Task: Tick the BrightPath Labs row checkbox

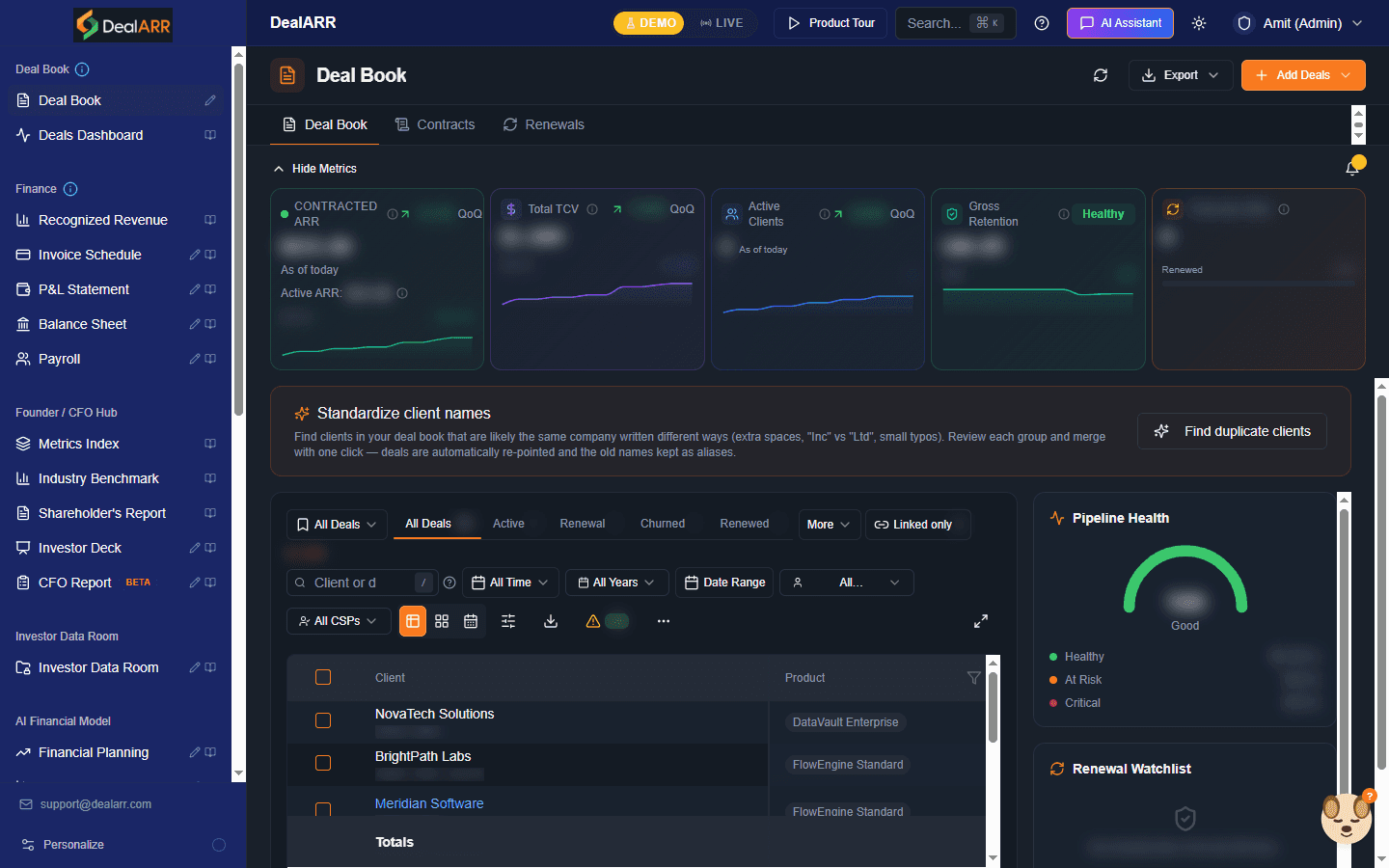Action: click(323, 763)
